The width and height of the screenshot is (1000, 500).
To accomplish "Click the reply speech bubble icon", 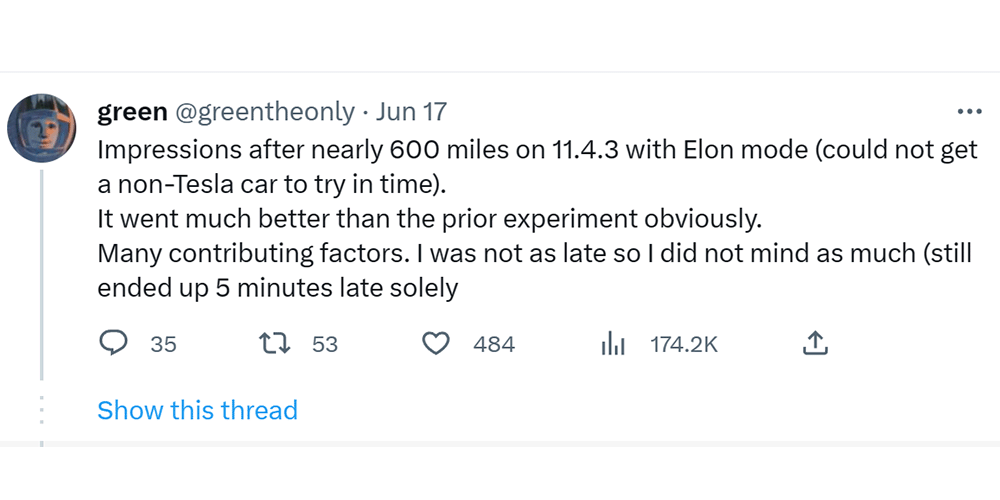I will tap(115, 344).
